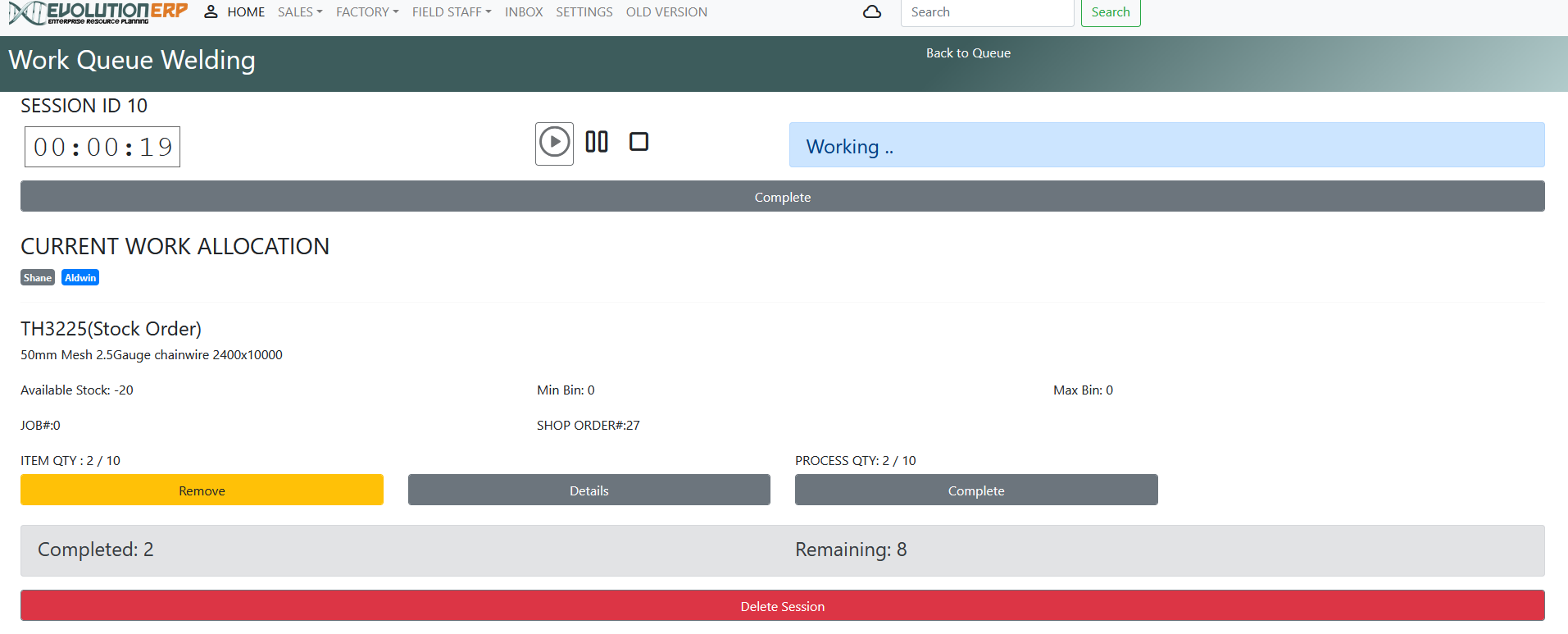Image resolution: width=1568 pixels, height=634 pixels.
Task: Open the Factory dropdown menu
Action: click(366, 12)
